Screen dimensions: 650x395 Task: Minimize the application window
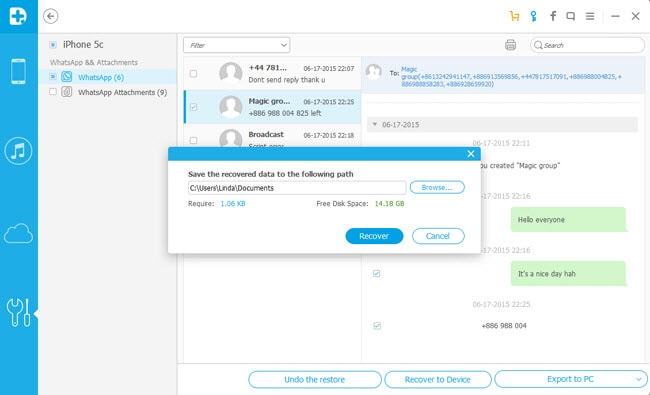click(x=615, y=16)
